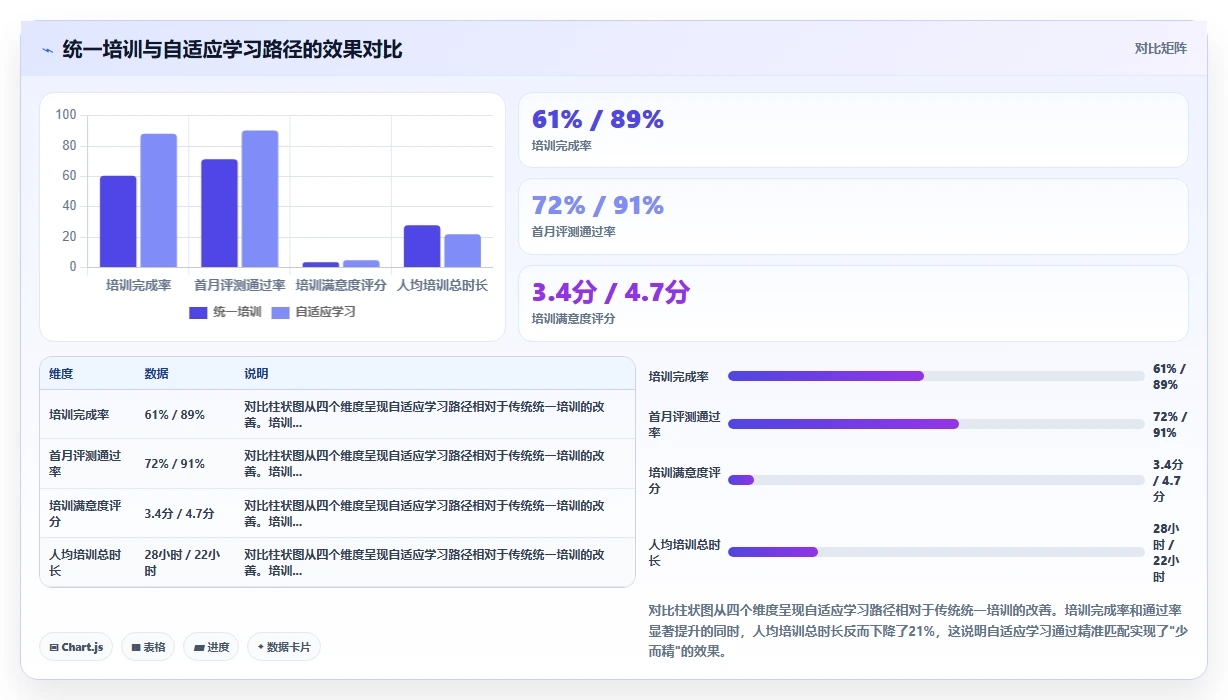Click the 首月评测通过率 progress bar
1228x700 pixels.
tap(936, 424)
